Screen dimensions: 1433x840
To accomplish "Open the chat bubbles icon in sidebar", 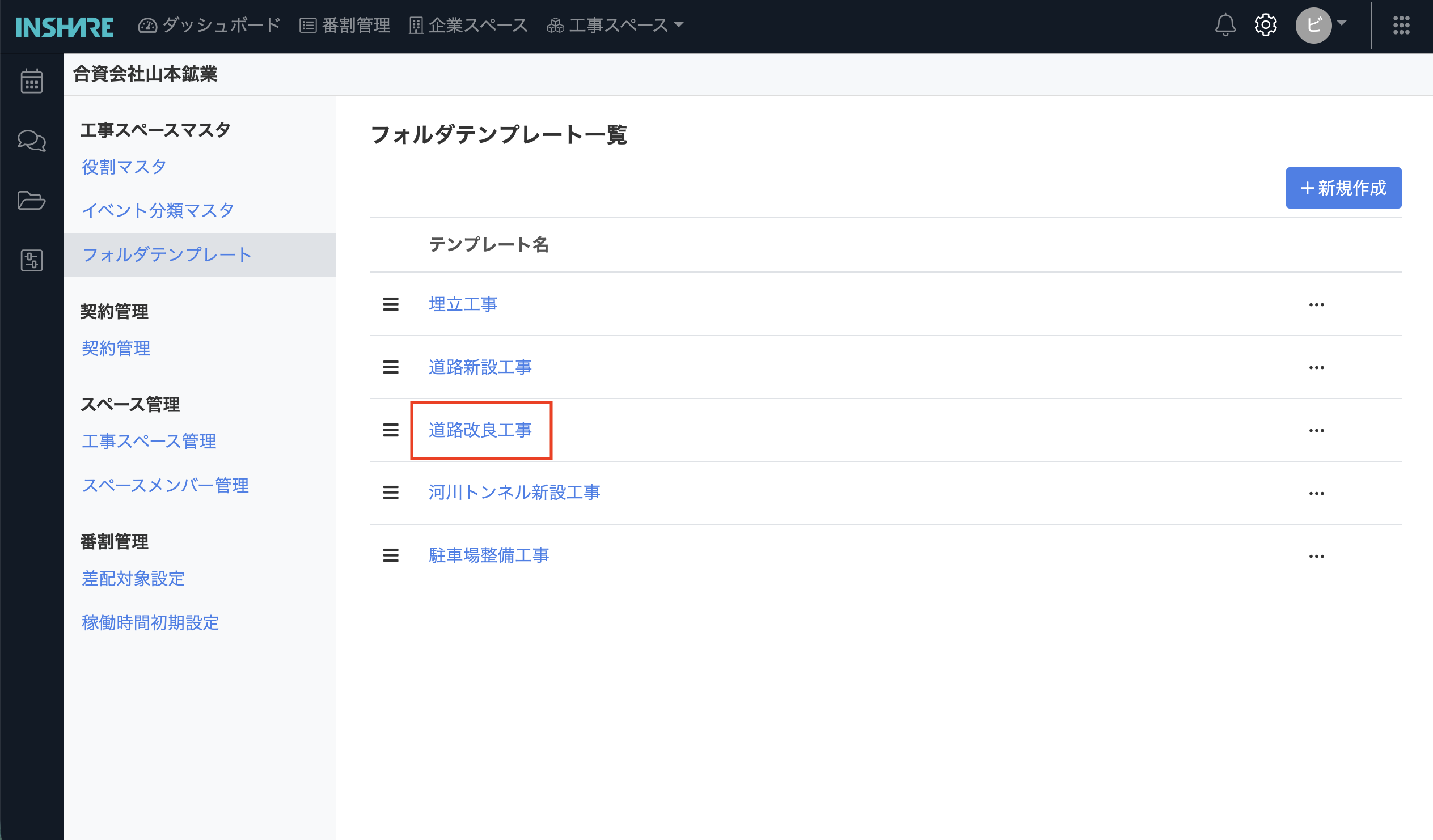I will pos(31,141).
